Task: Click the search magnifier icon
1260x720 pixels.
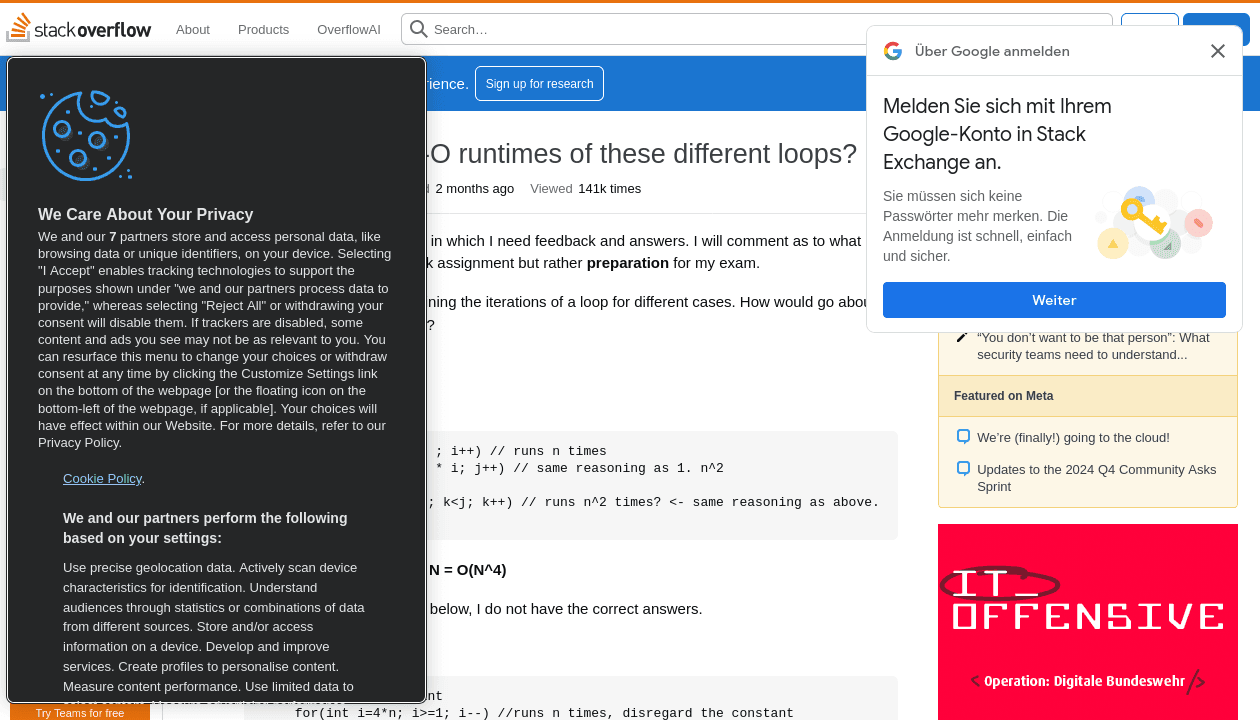Action: 418,29
